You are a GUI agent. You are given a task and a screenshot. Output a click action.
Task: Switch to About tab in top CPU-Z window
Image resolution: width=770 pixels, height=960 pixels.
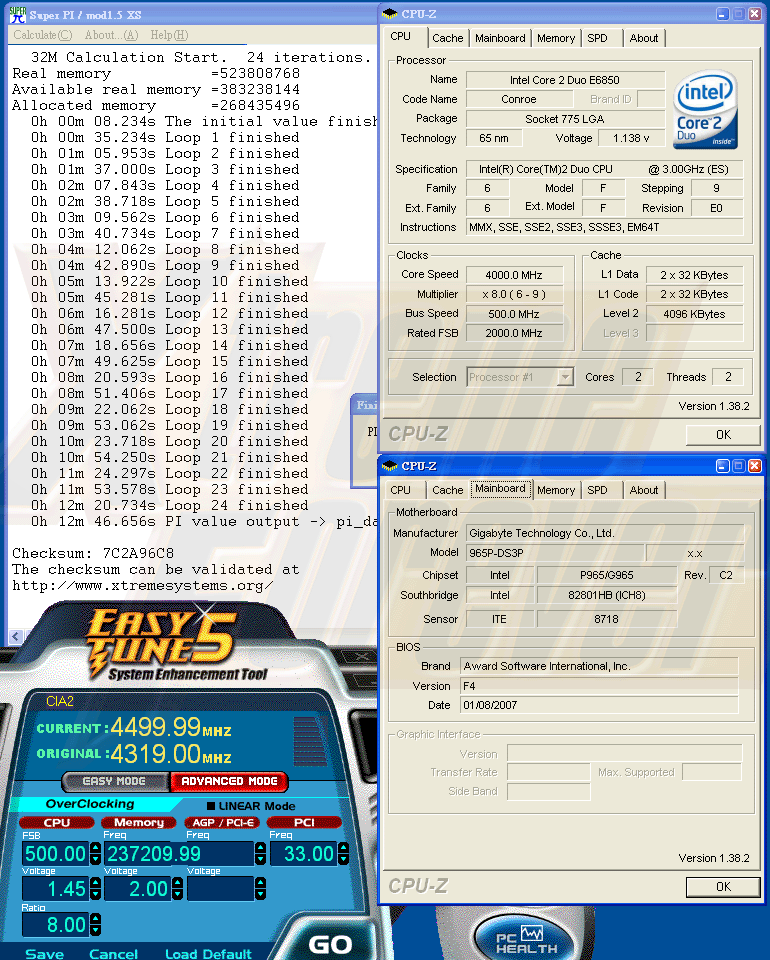point(644,38)
